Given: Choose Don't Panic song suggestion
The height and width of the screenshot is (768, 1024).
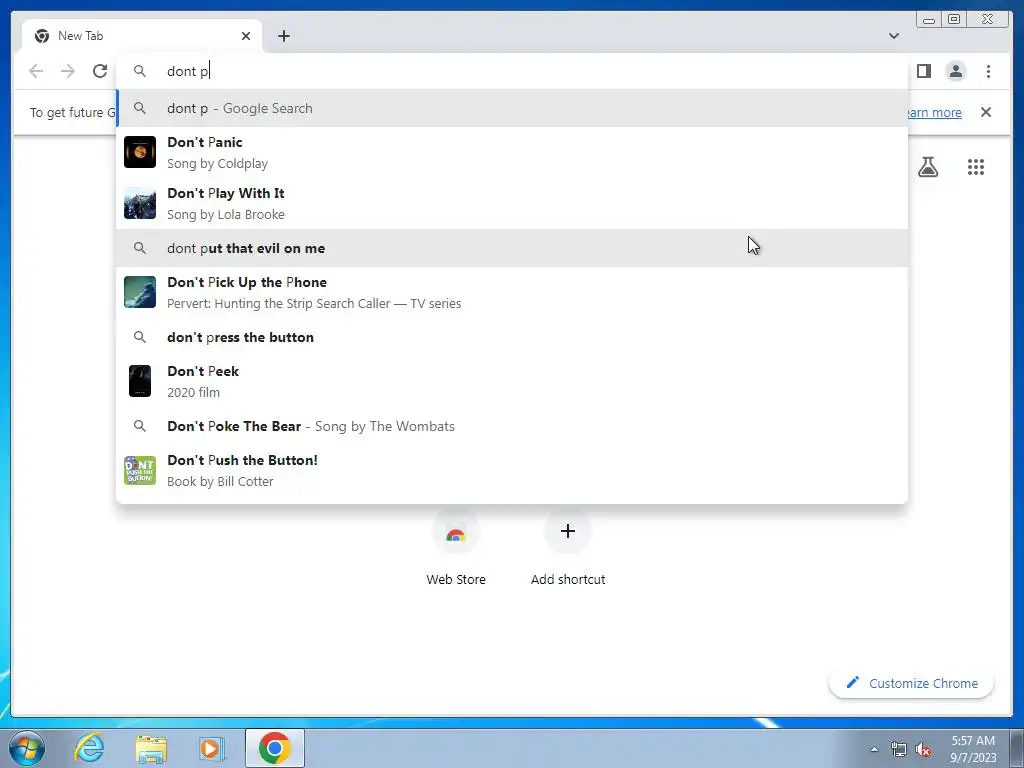Looking at the screenshot, I should (x=512, y=152).
